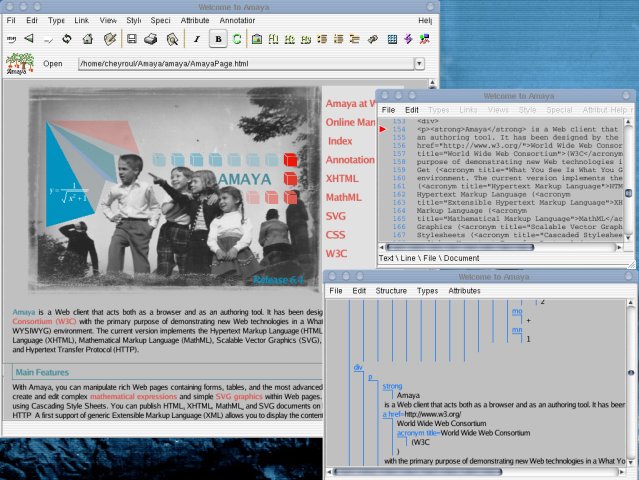Open graphics palette icon at toolbar end

tap(425, 39)
